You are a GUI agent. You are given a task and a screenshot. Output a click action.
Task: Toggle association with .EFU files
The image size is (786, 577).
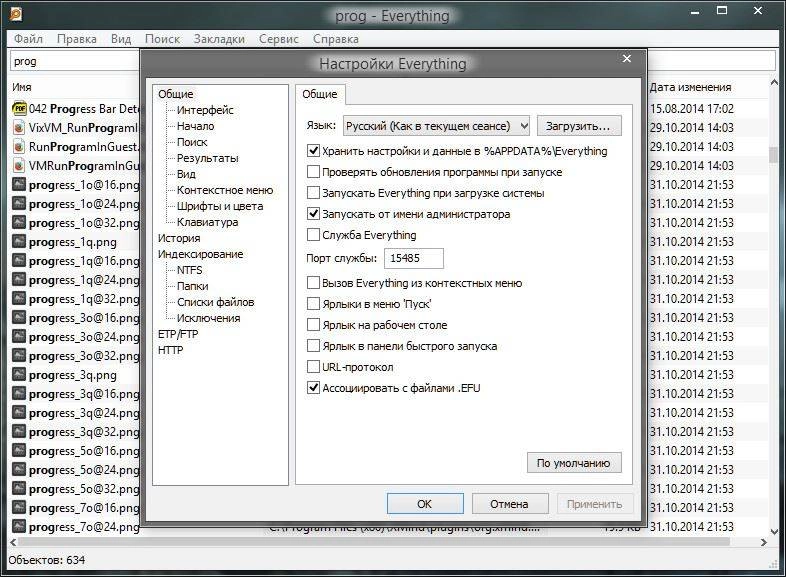(x=313, y=388)
